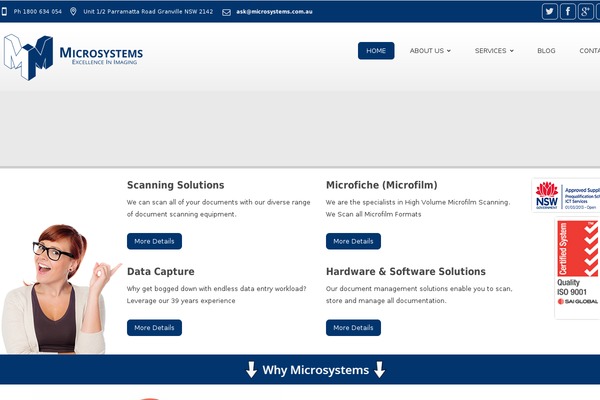The width and height of the screenshot is (600, 400).
Task: Open the Twitter social icon
Action: (x=549, y=11)
